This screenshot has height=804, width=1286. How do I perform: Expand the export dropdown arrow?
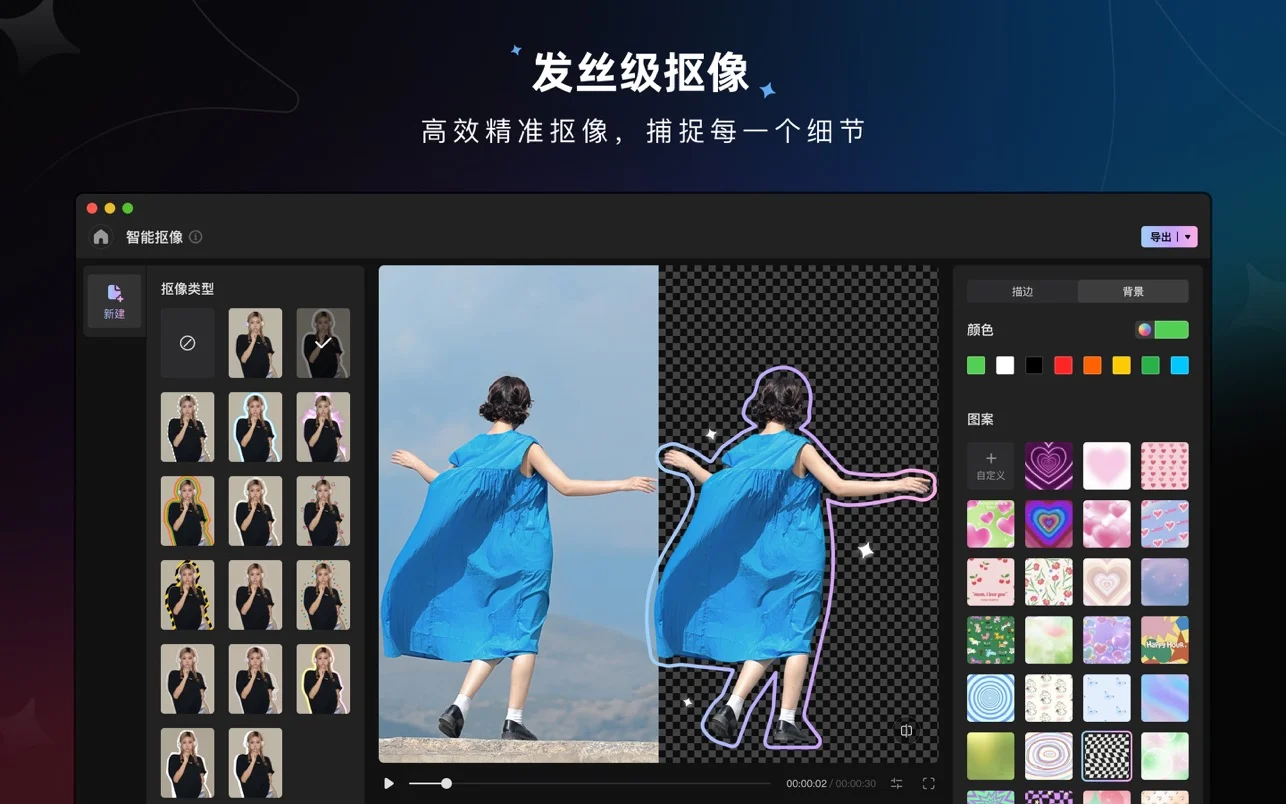1188,237
